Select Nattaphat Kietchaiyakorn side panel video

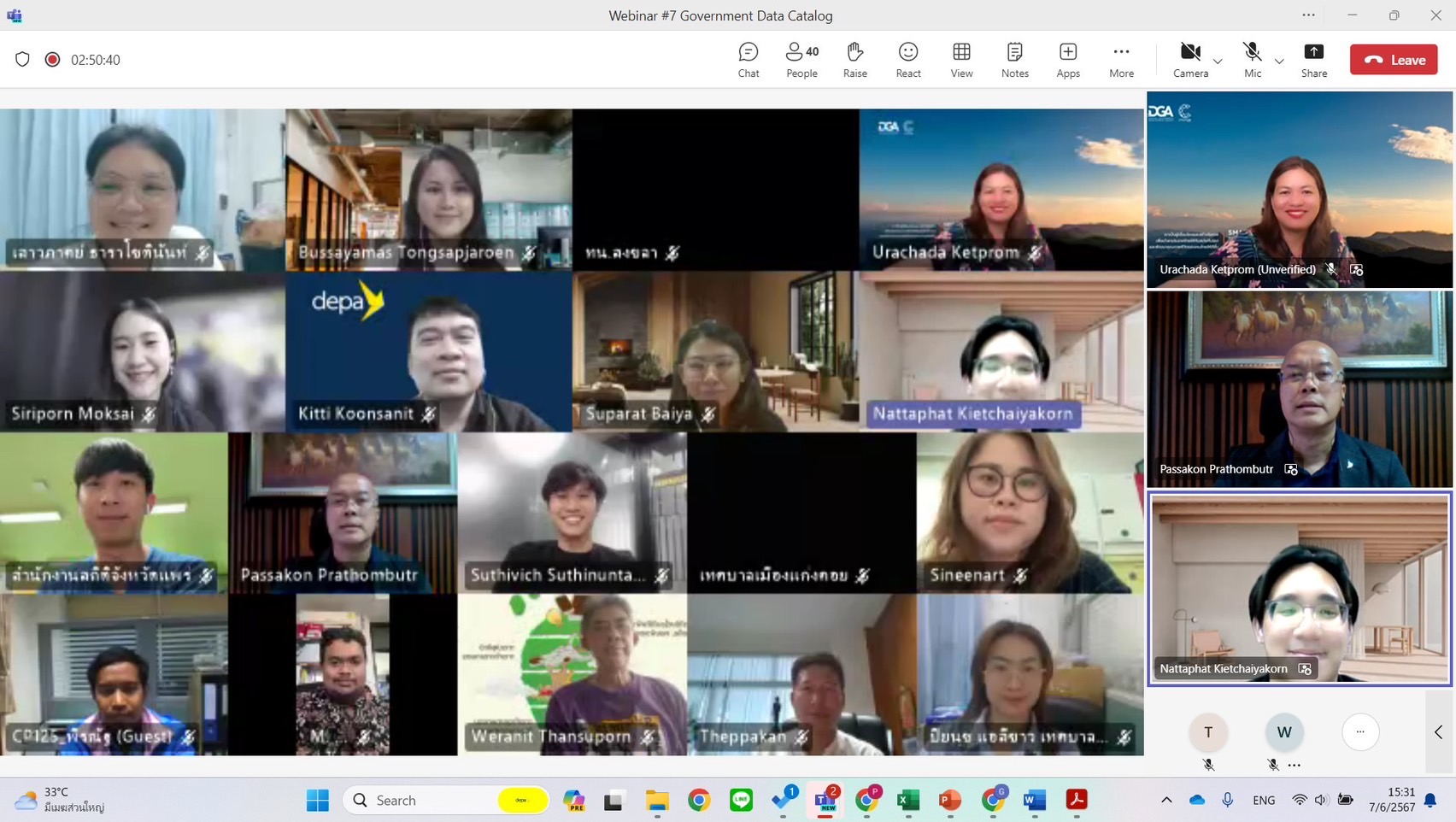click(x=1299, y=589)
